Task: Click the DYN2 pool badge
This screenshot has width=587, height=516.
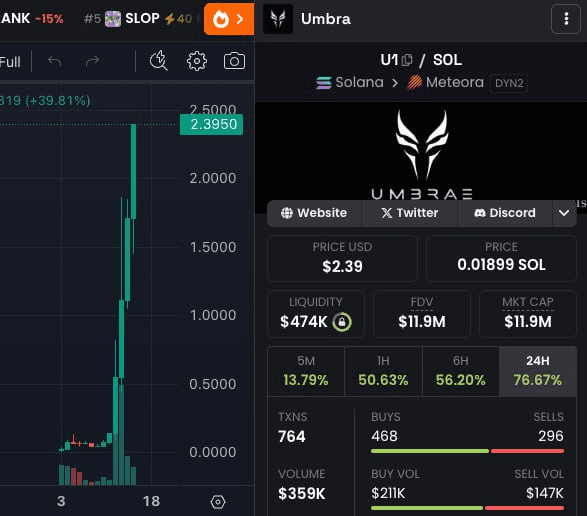Action: point(509,83)
